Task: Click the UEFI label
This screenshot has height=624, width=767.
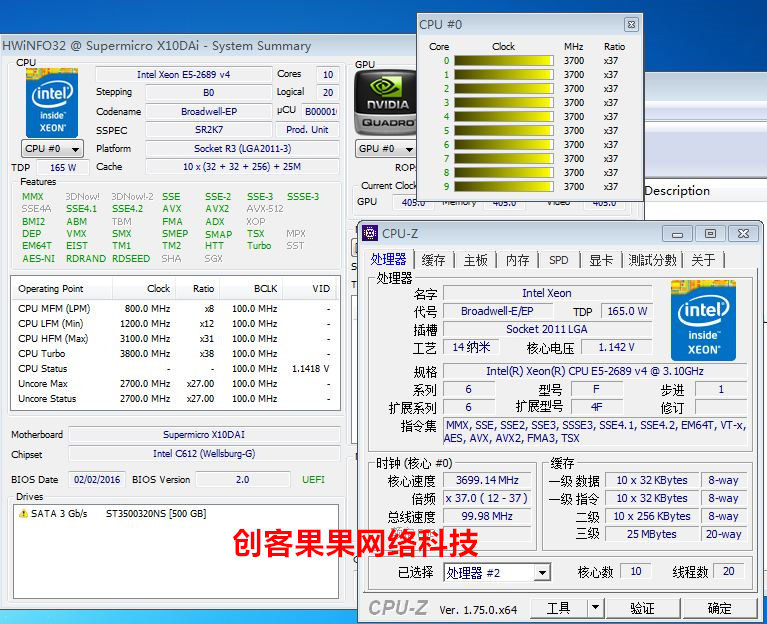Action: [x=313, y=479]
